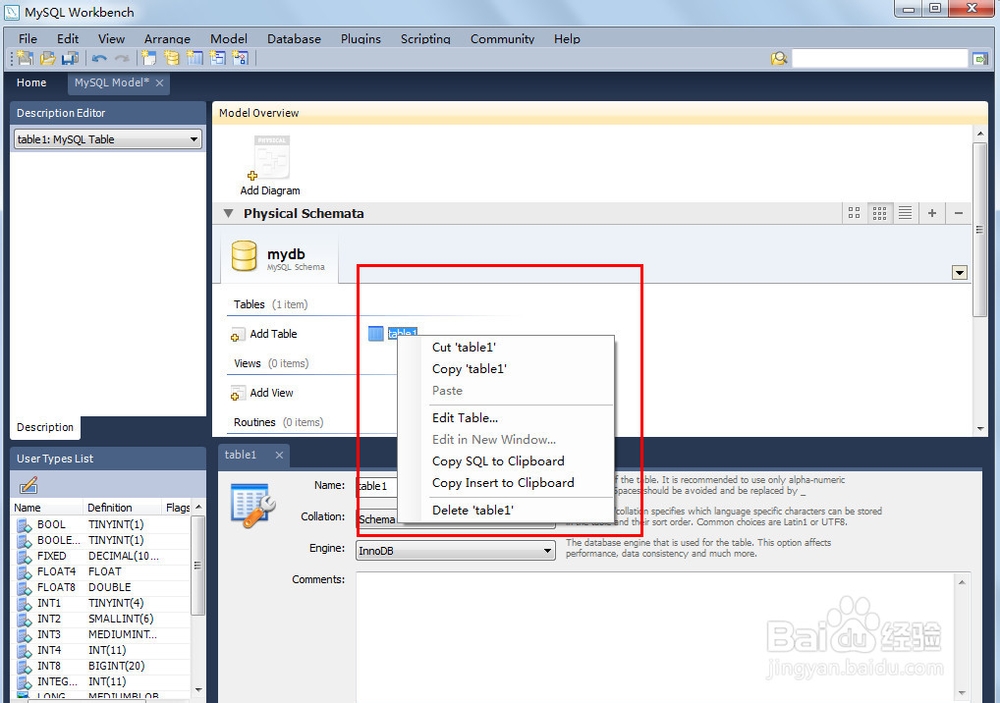Click the new diagram toolbar icon
1000x703 pixels.
coord(149,58)
